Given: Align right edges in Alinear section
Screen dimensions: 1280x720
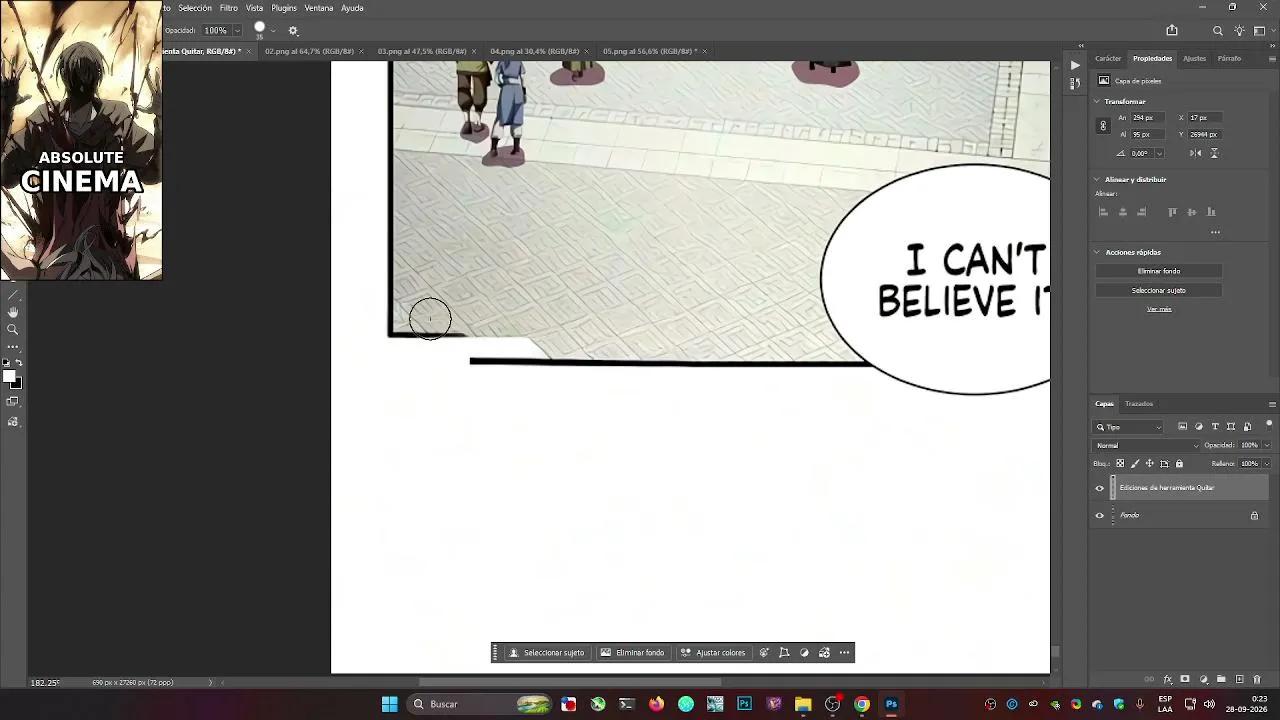Looking at the screenshot, I should [x=1142, y=212].
